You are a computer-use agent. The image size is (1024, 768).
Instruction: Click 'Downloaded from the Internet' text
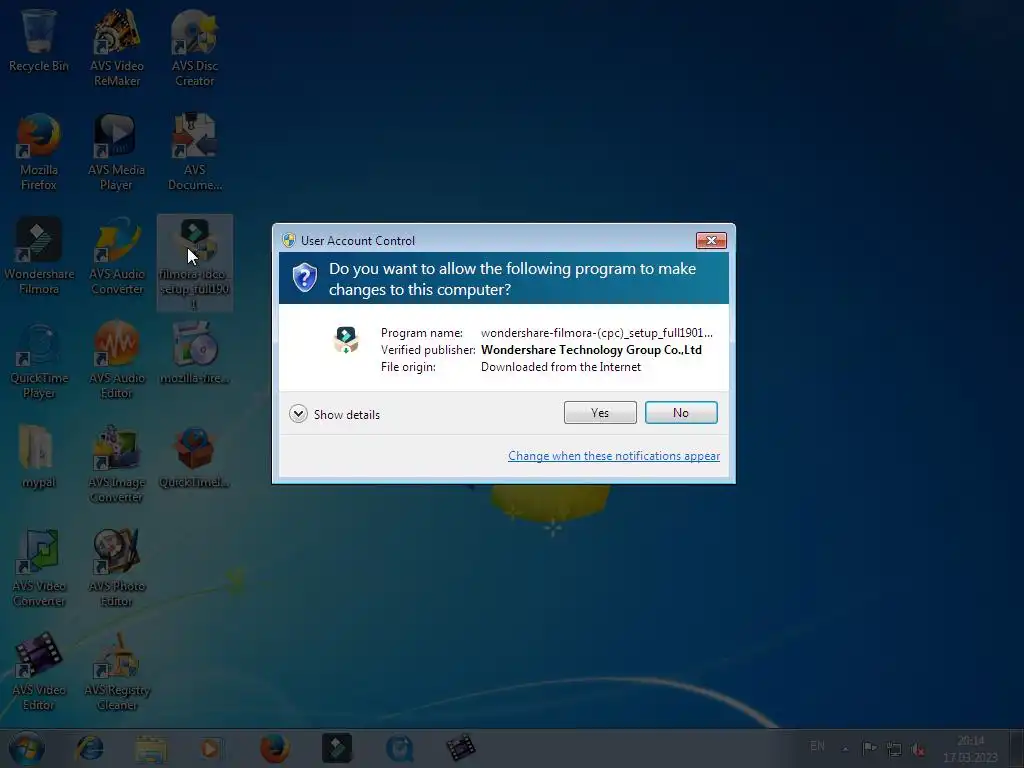tap(561, 367)
